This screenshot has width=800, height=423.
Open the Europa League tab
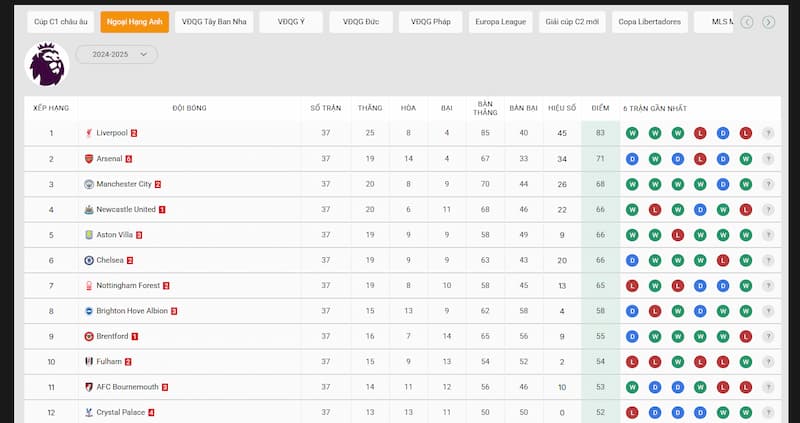point(501,22)
